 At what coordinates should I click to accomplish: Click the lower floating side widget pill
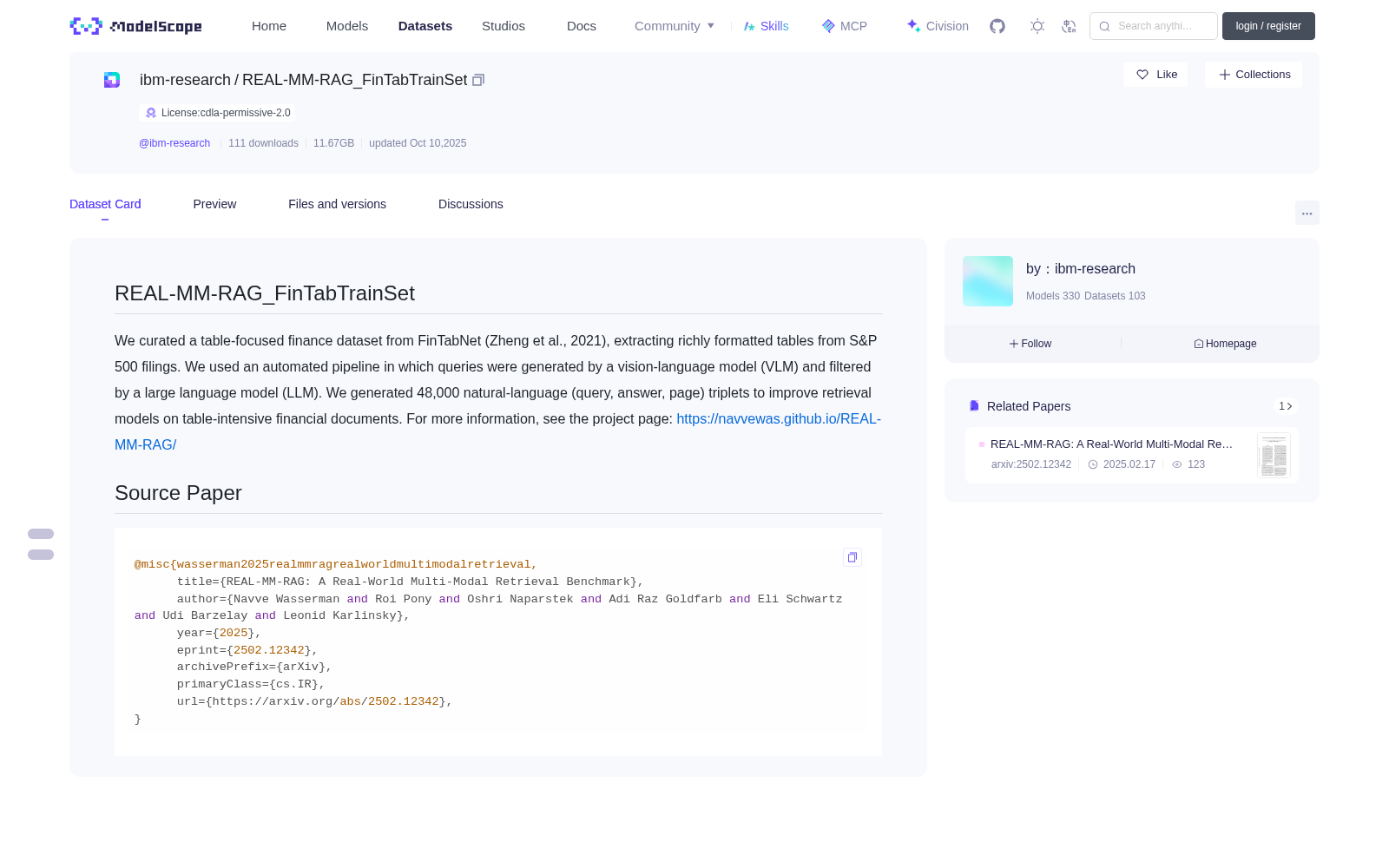click(41, 555)
